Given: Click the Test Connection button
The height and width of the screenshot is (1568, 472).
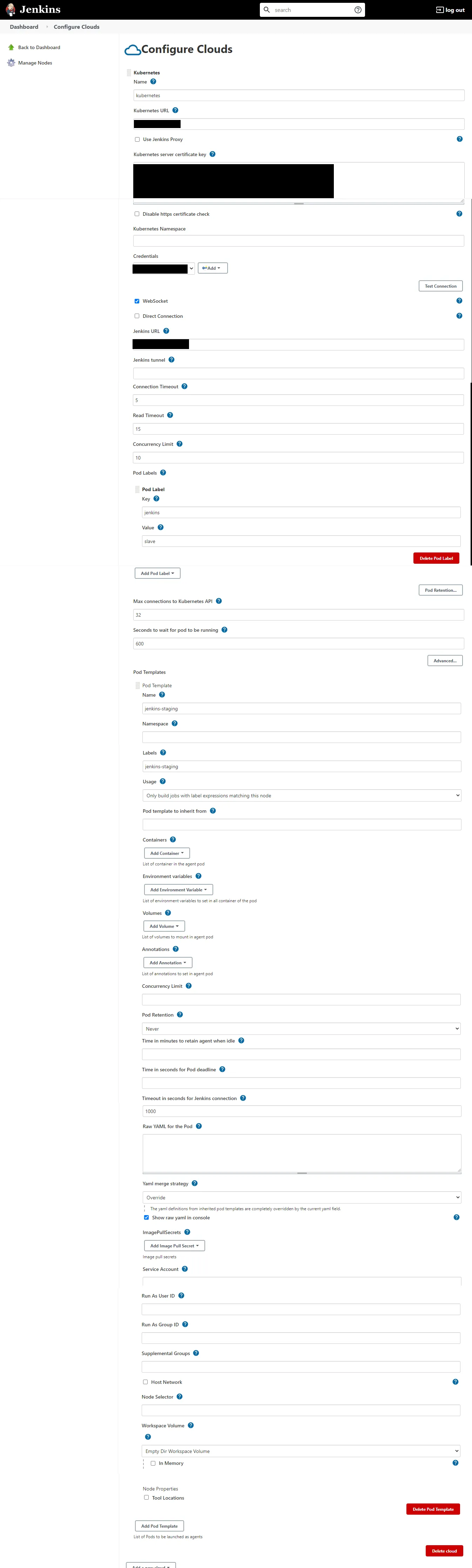Looking at the screenshot, I should [440, 286].
